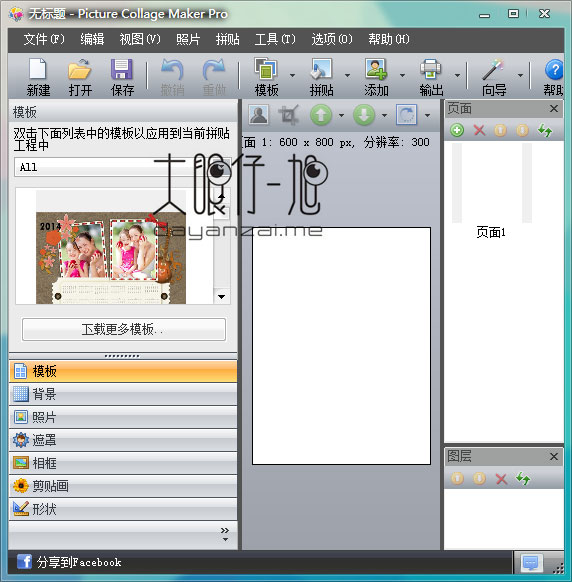Screen dimensions: 572x582
Task: Switch to the 形状 sidebar tab
Action: [x=123, y=509]
